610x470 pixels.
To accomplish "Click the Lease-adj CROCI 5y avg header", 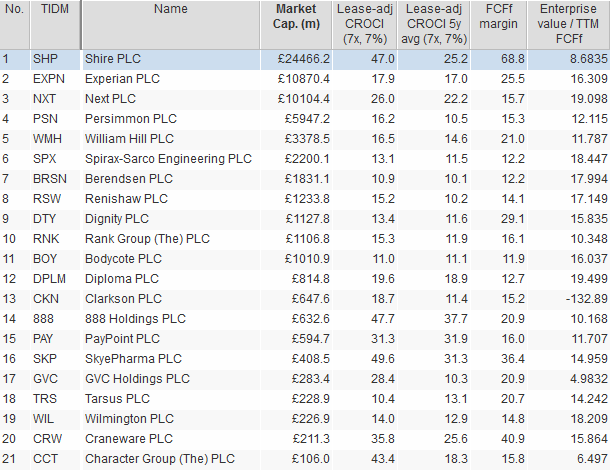I will 434,25.
